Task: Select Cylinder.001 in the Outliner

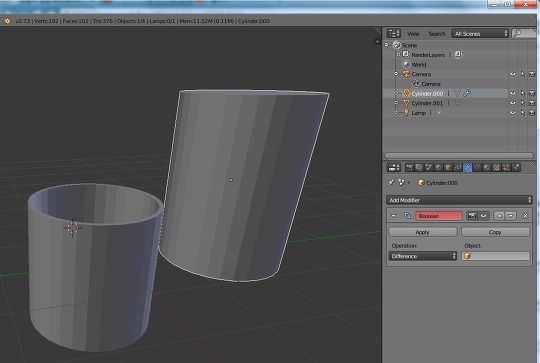Action: tap(427, 103)
